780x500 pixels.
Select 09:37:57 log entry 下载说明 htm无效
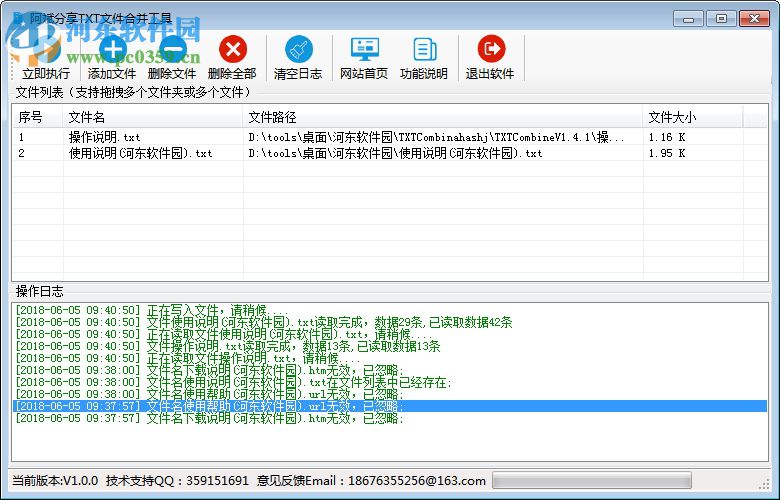tap(390, 418)
